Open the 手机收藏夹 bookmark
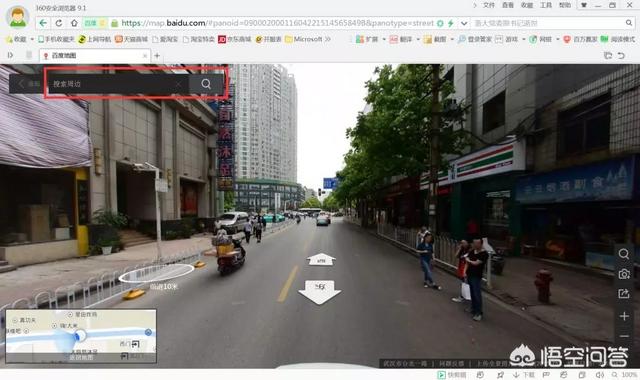The height and width of the screenshot is (380, 640). [56, 39]
